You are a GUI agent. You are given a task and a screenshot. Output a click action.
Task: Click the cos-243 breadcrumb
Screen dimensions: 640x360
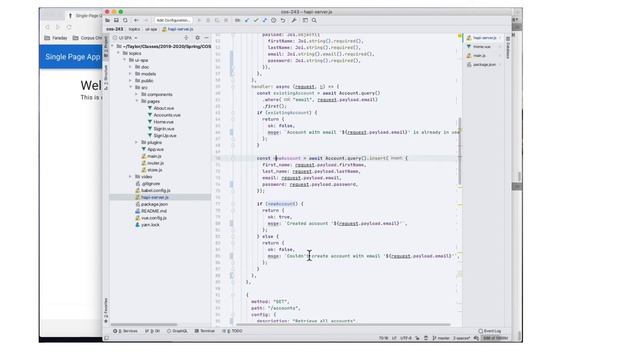[115, 29]
